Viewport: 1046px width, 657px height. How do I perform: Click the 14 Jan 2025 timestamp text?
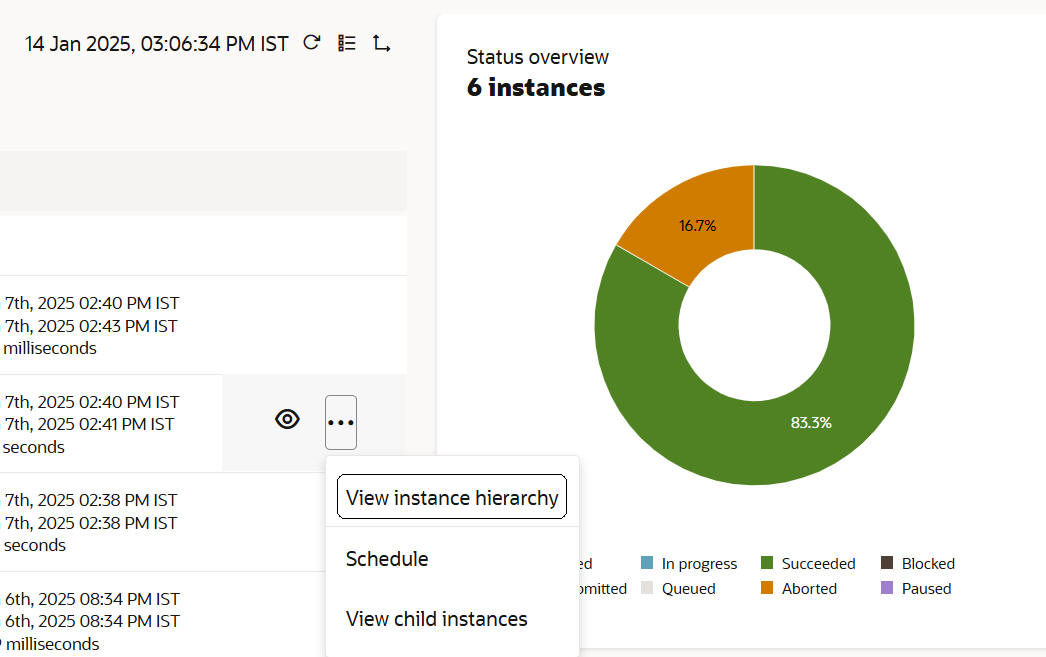157,44
